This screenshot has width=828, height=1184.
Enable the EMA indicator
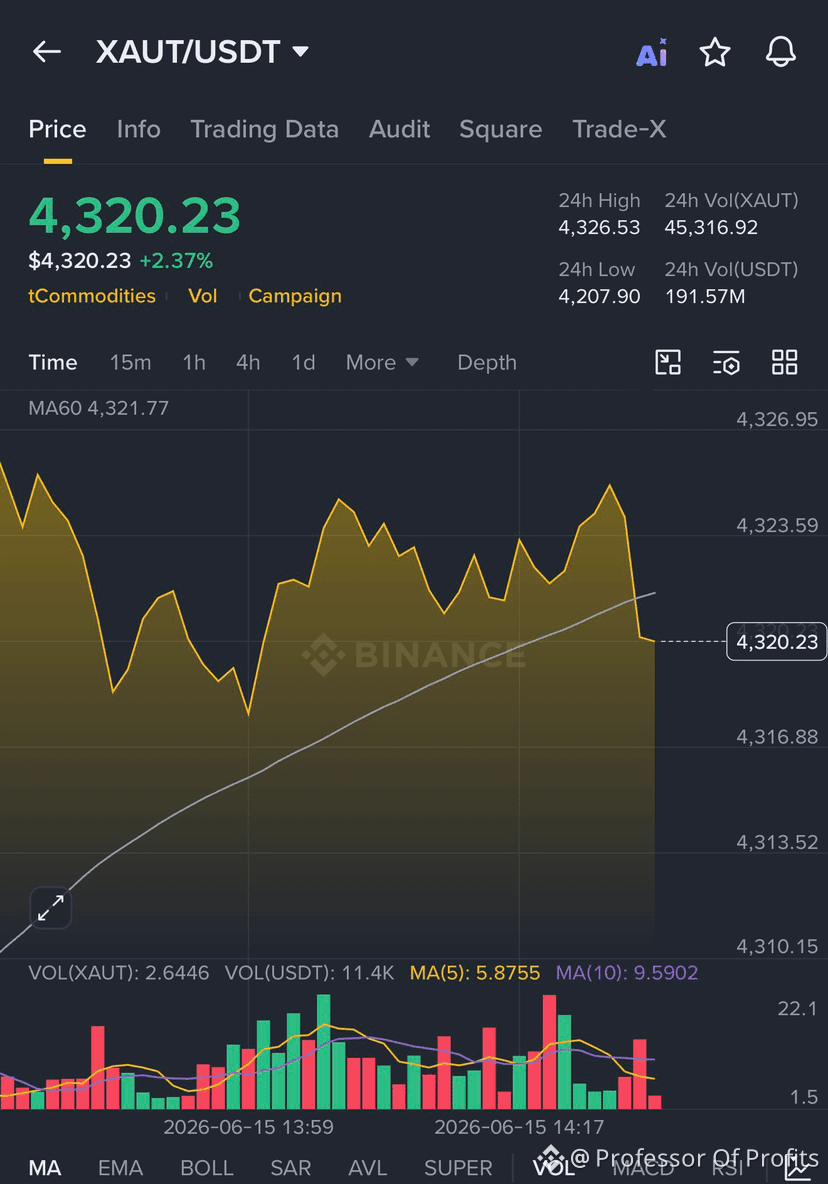120,1168
